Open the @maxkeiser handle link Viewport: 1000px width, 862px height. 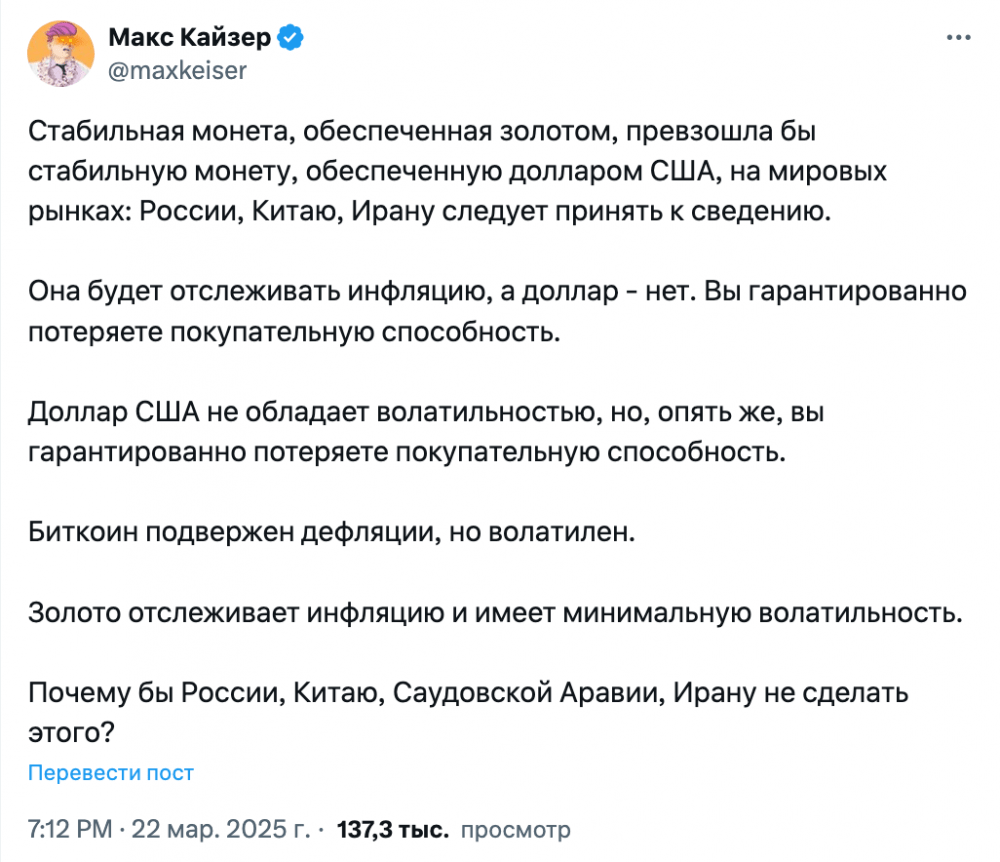pyautogui.click(x=177, y=71)
